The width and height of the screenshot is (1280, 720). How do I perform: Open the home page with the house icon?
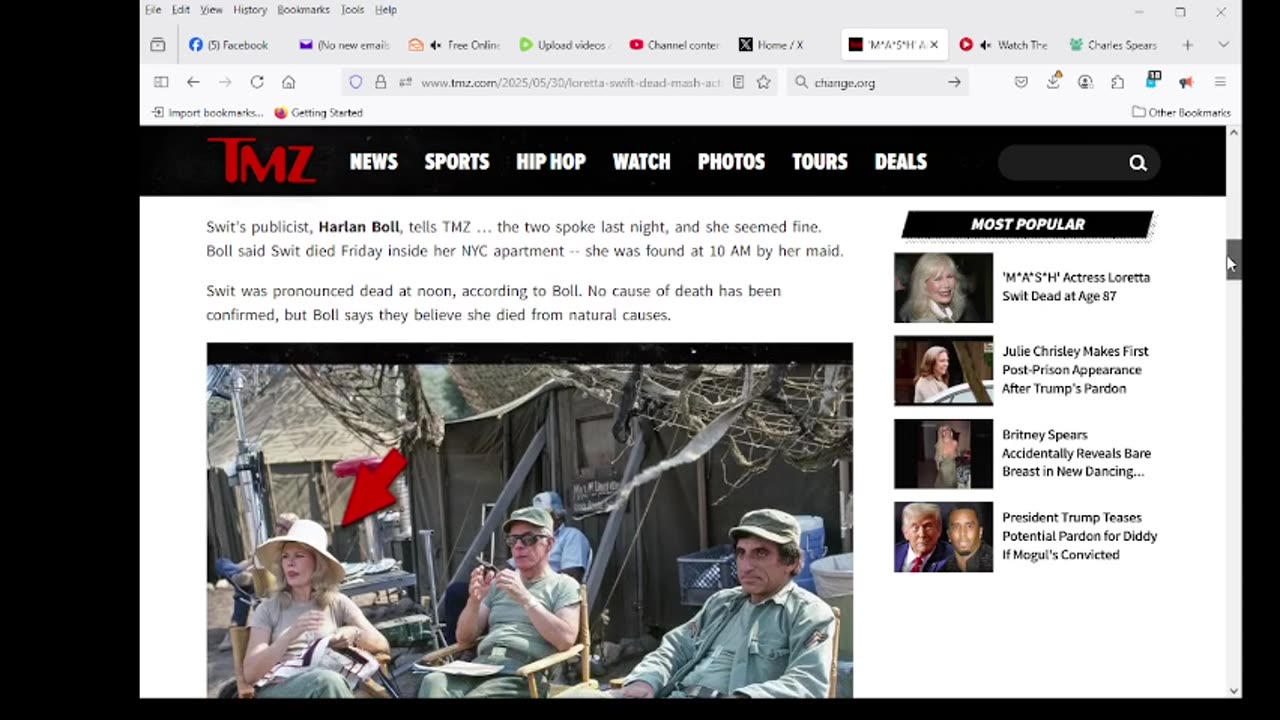289,82
